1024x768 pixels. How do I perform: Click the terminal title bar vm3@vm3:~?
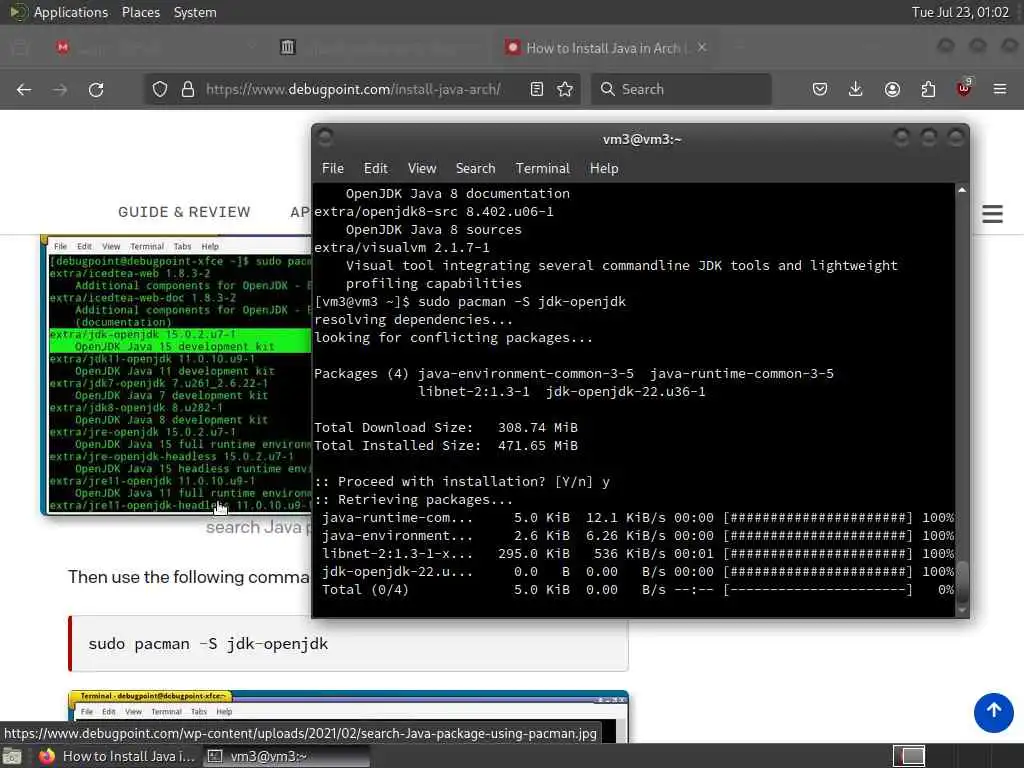pos(641,139)
